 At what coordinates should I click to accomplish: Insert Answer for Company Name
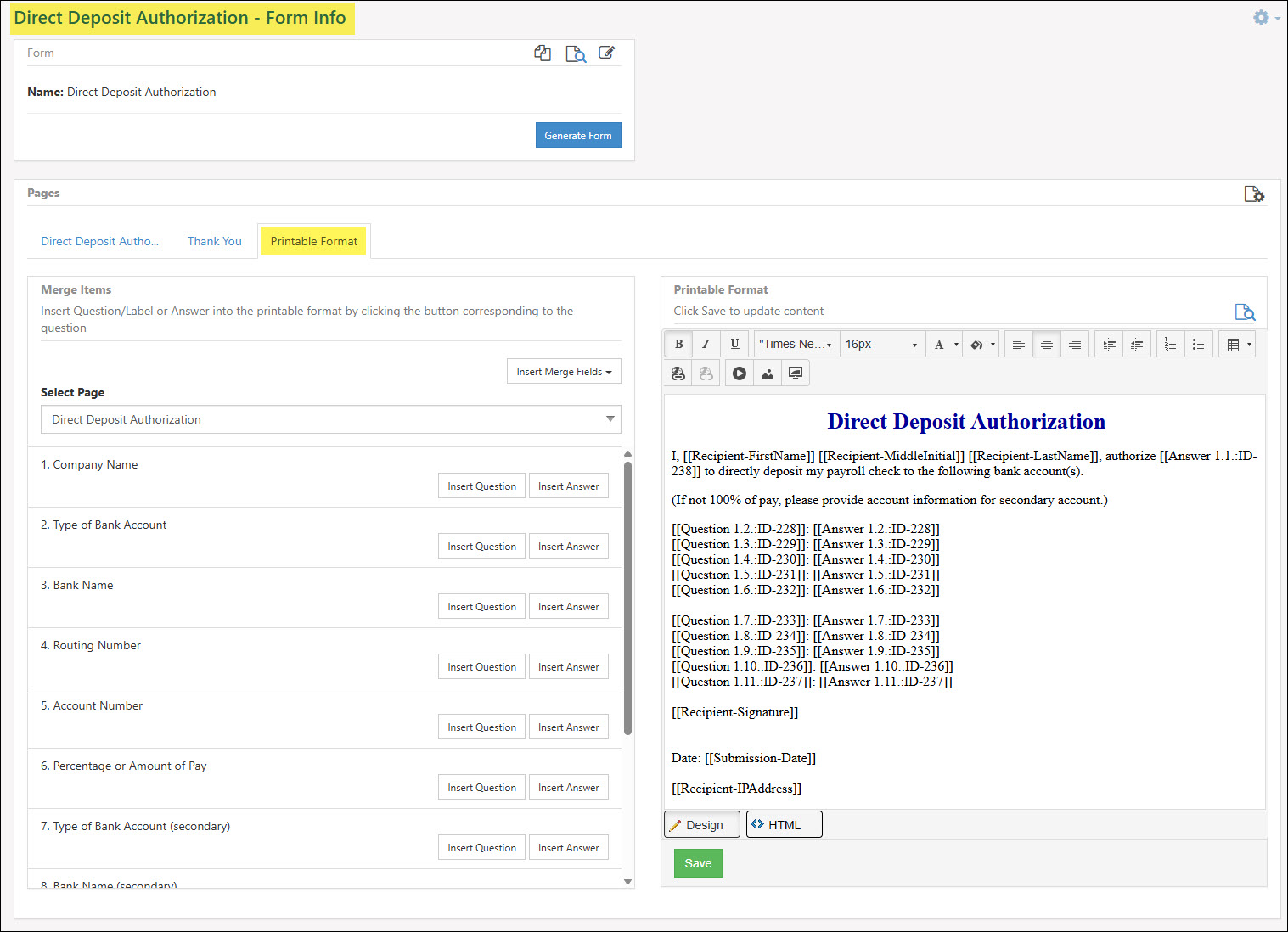pyautogui.click(x=568, y=486)
